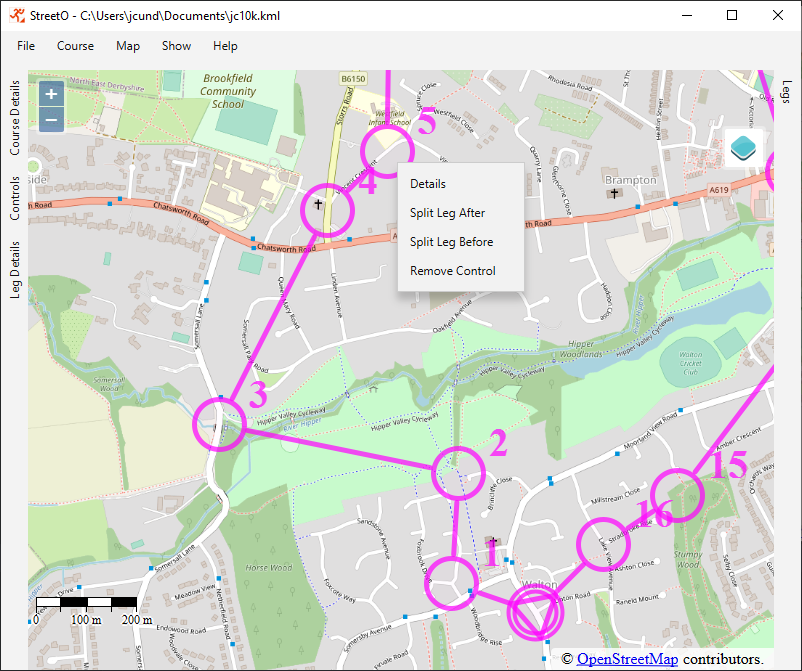Open the Course menu
This screenshot has width=802, height=671.
(x=75, y=46)
